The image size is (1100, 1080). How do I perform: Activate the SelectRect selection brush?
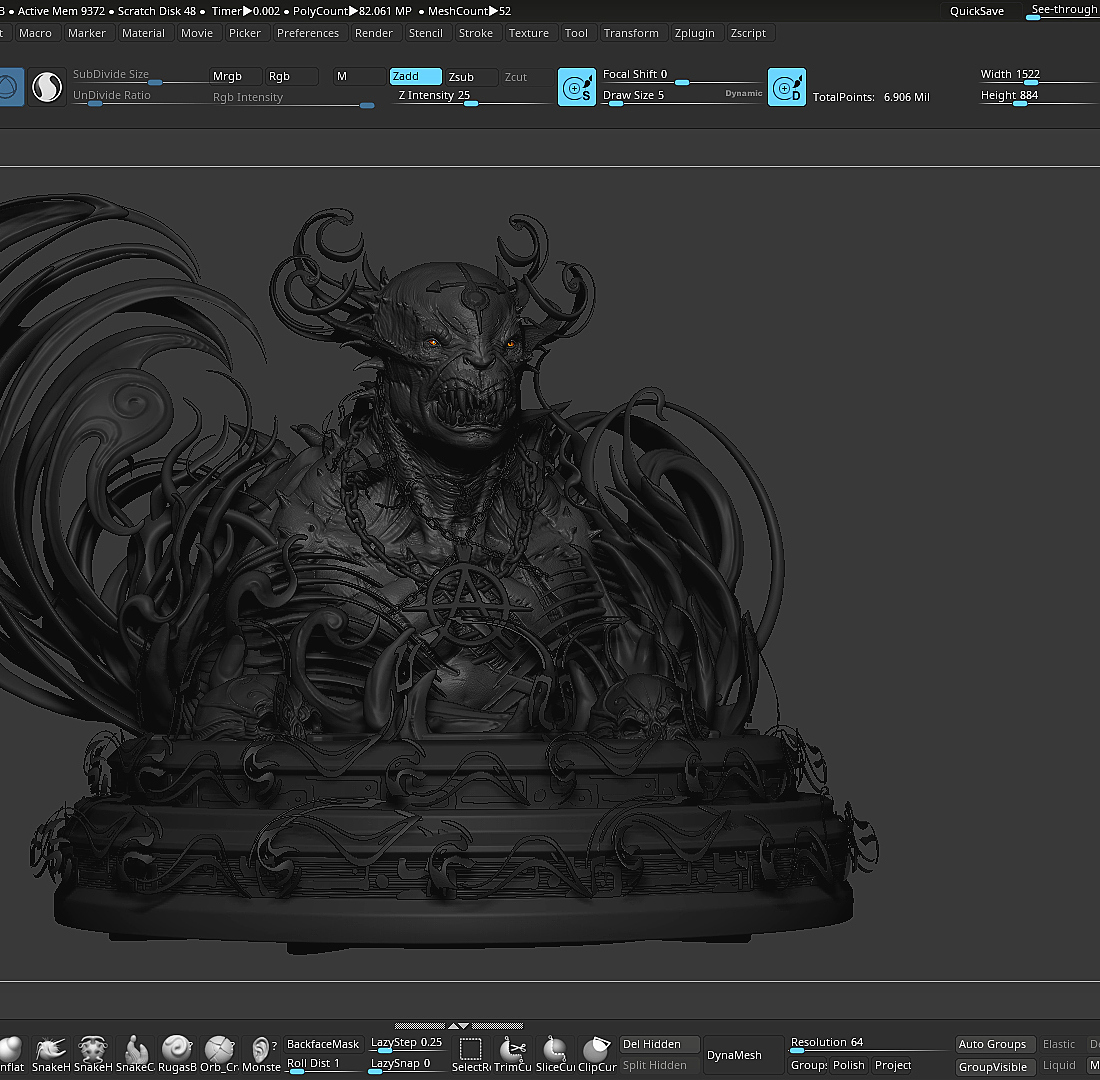pos(471,1054)
